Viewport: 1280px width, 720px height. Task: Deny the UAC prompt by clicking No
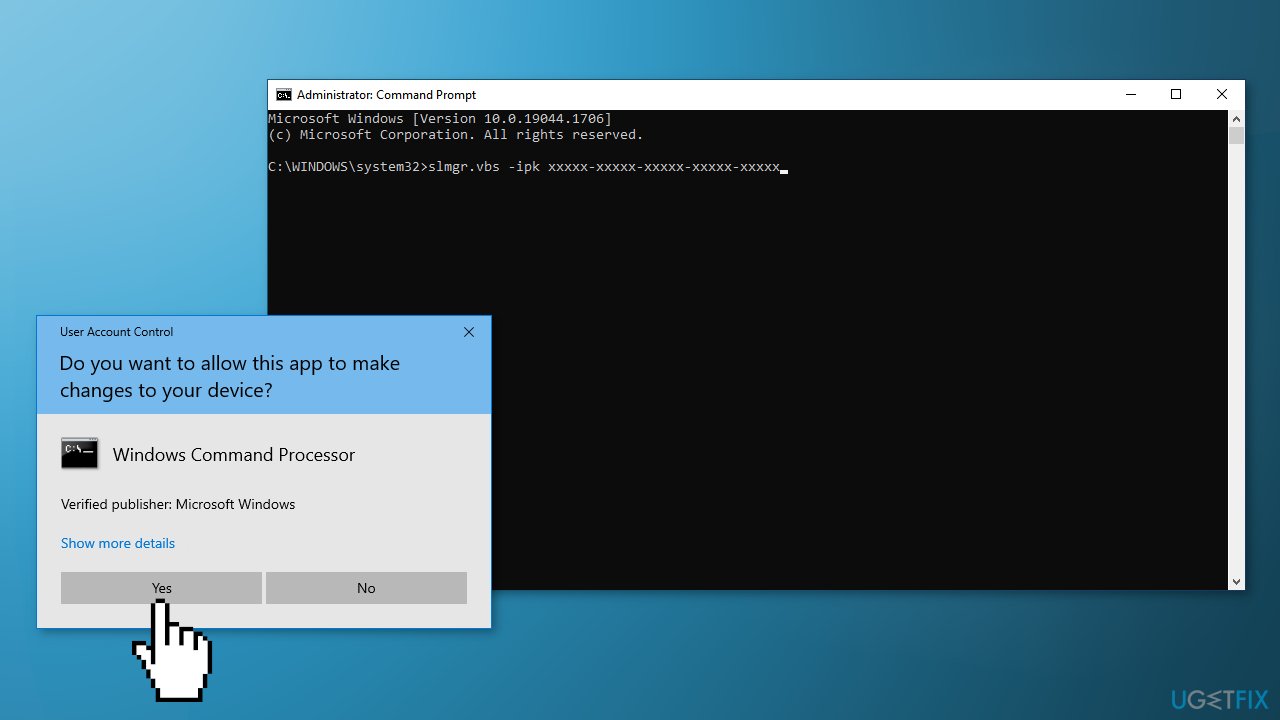[366, 587]
